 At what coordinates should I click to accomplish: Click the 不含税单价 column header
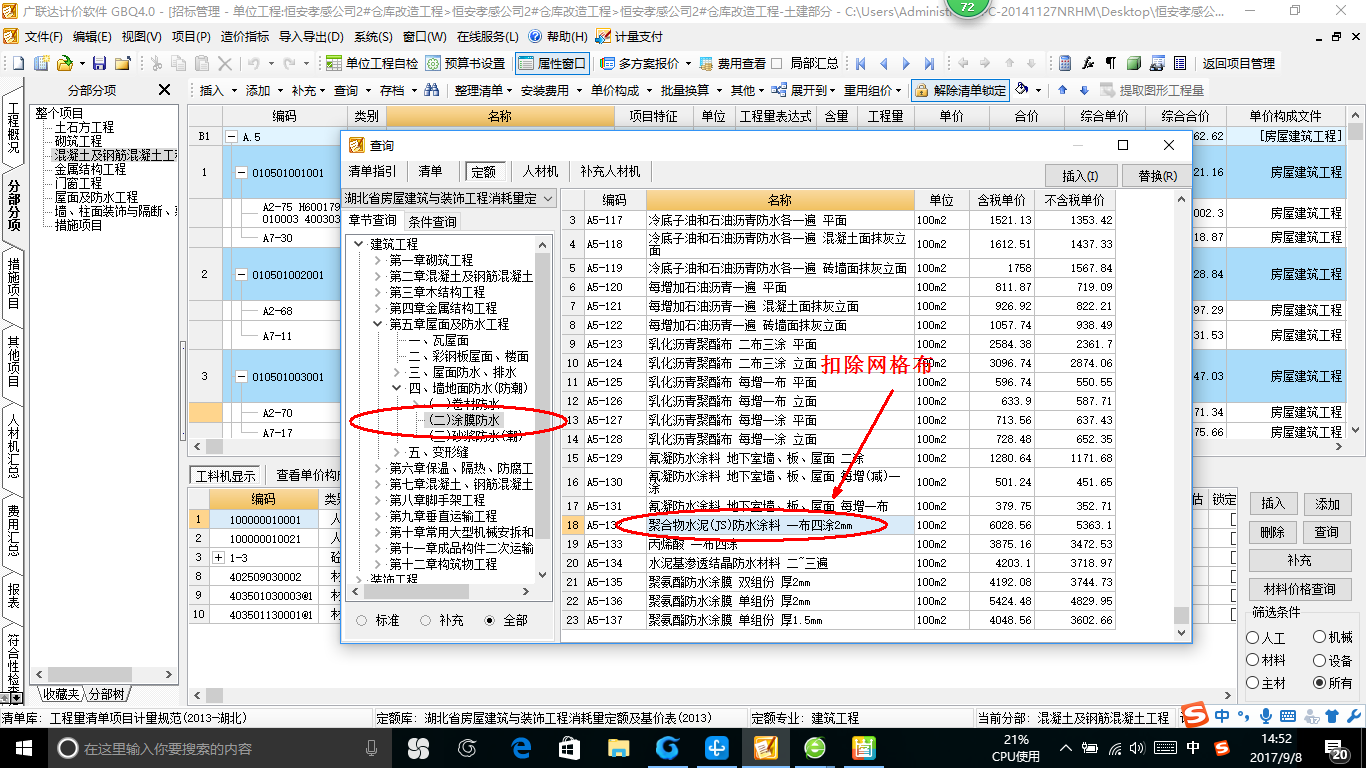point(1075,200)
